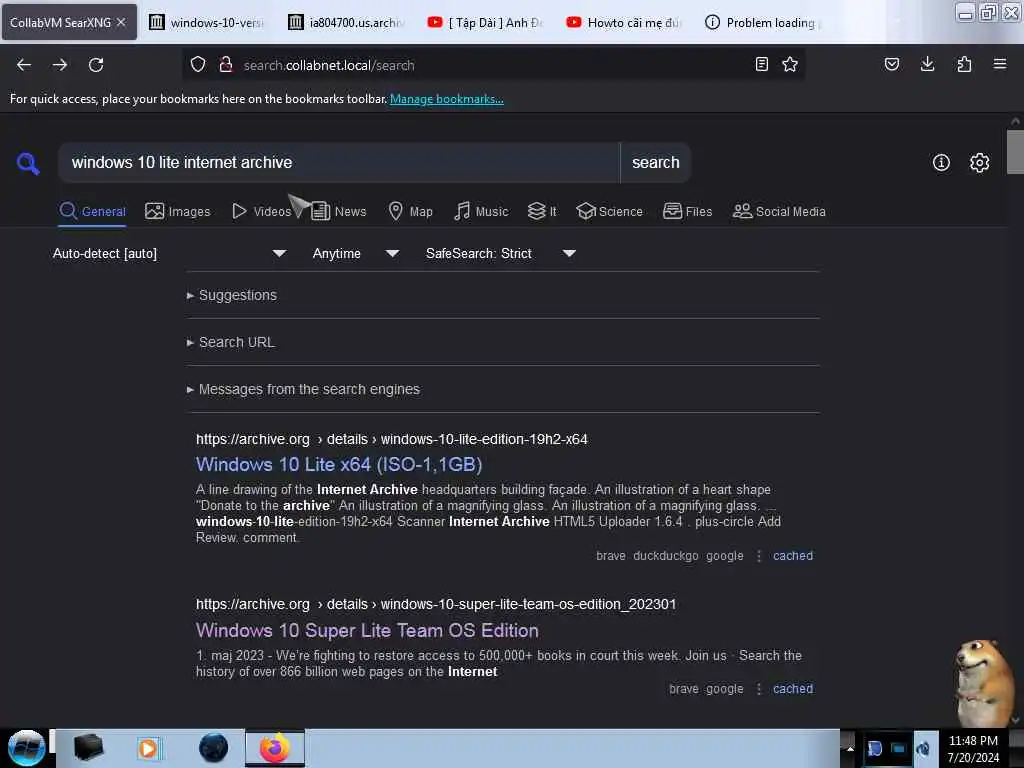Screen dimensions: 1024x768
Task: Open the Firefox downloads panel
Action: (x=927, y=64)
